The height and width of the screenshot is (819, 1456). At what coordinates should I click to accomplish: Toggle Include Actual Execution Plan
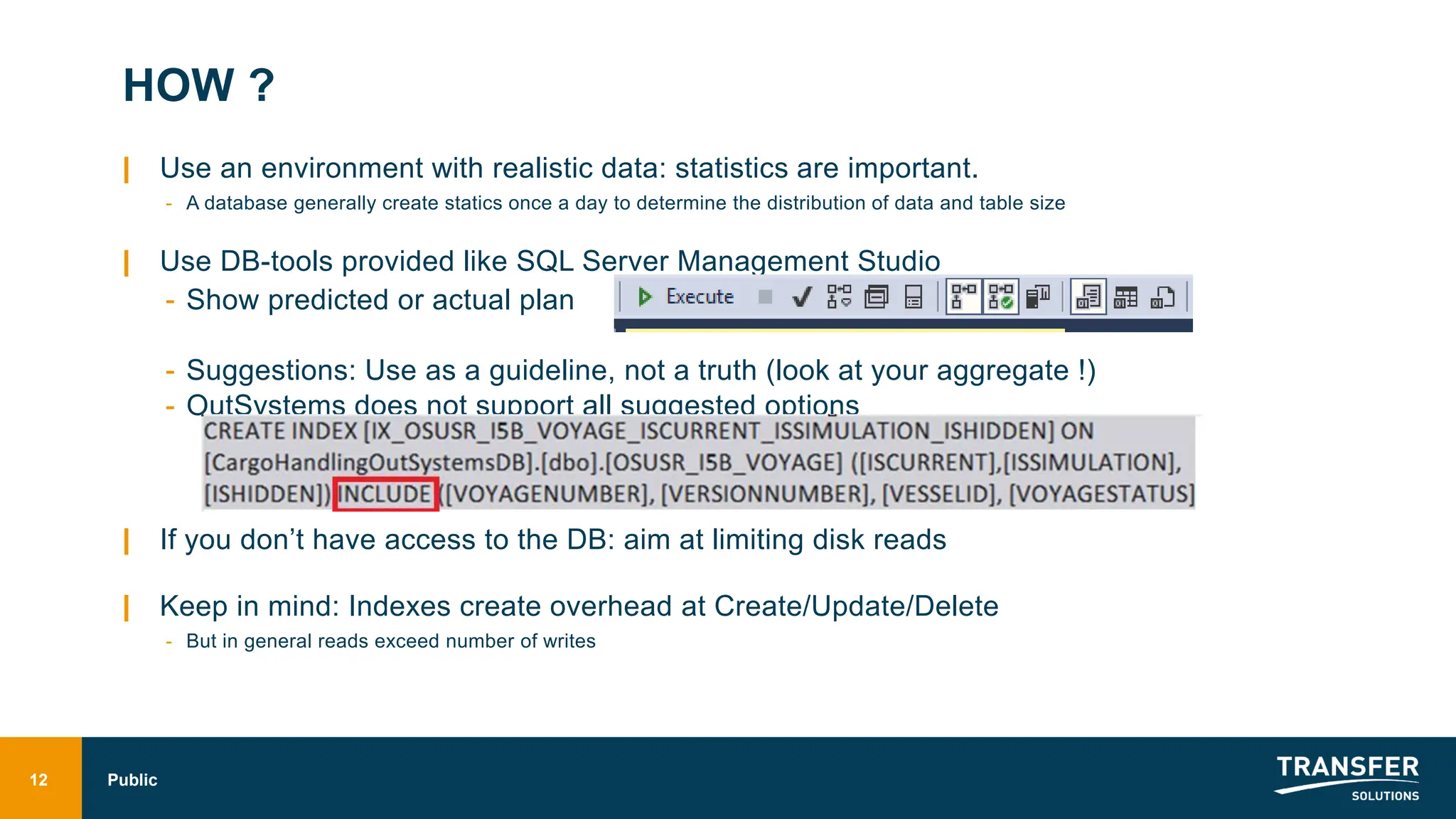(x=963, y=296)
